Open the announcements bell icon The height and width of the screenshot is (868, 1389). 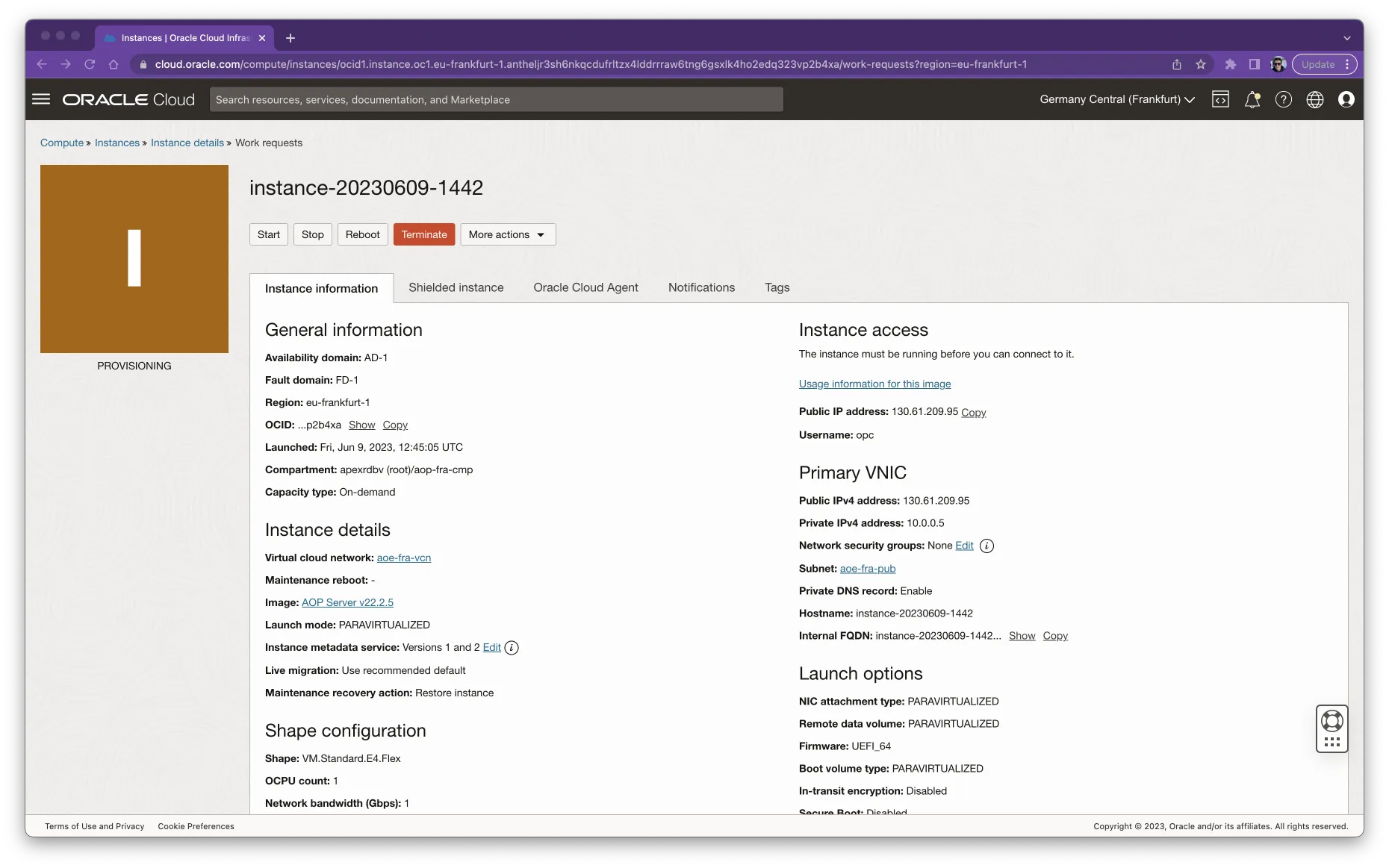click(x=1252, y=99)
